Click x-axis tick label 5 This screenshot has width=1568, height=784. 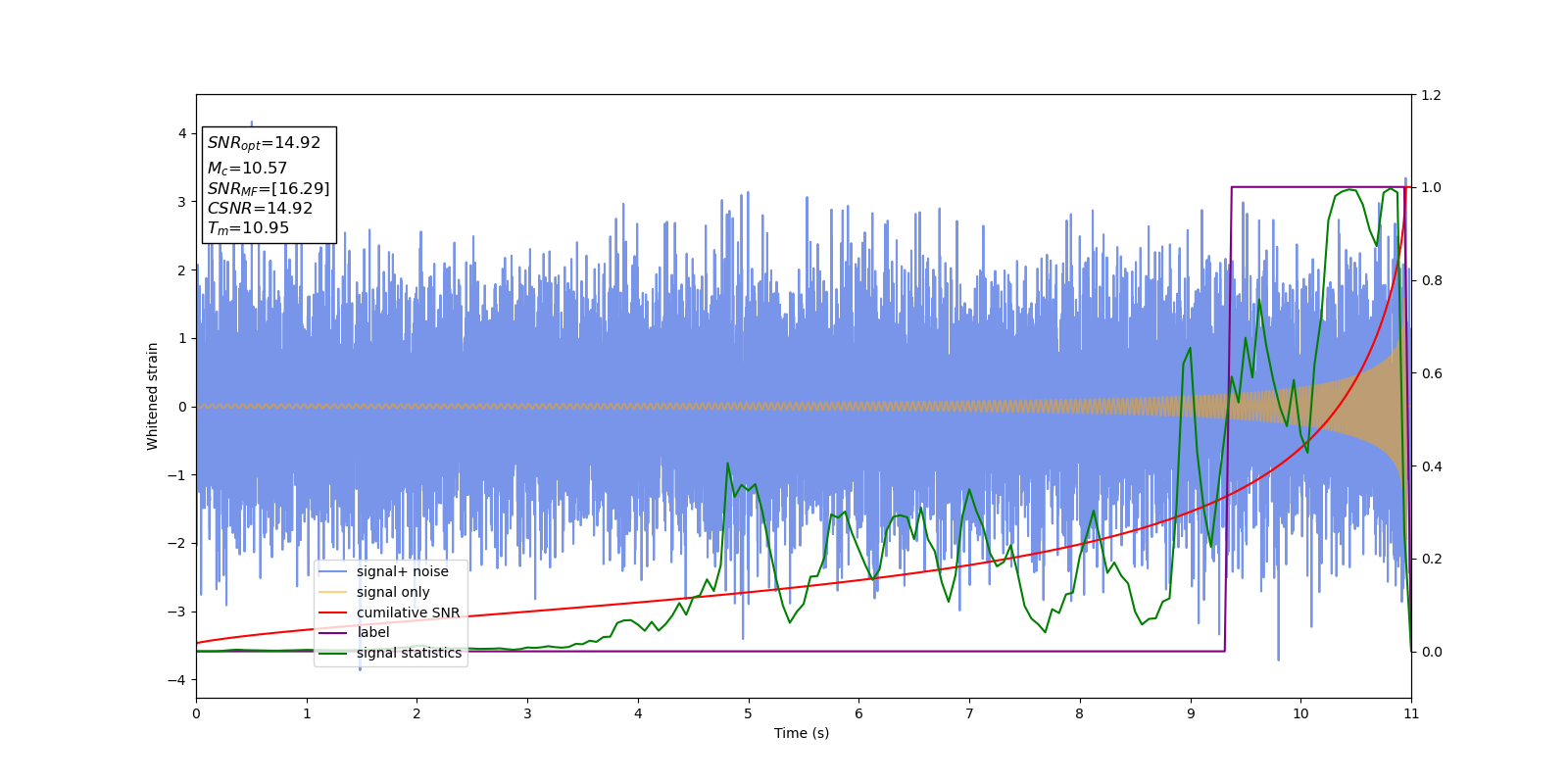[x=749, y=713]
